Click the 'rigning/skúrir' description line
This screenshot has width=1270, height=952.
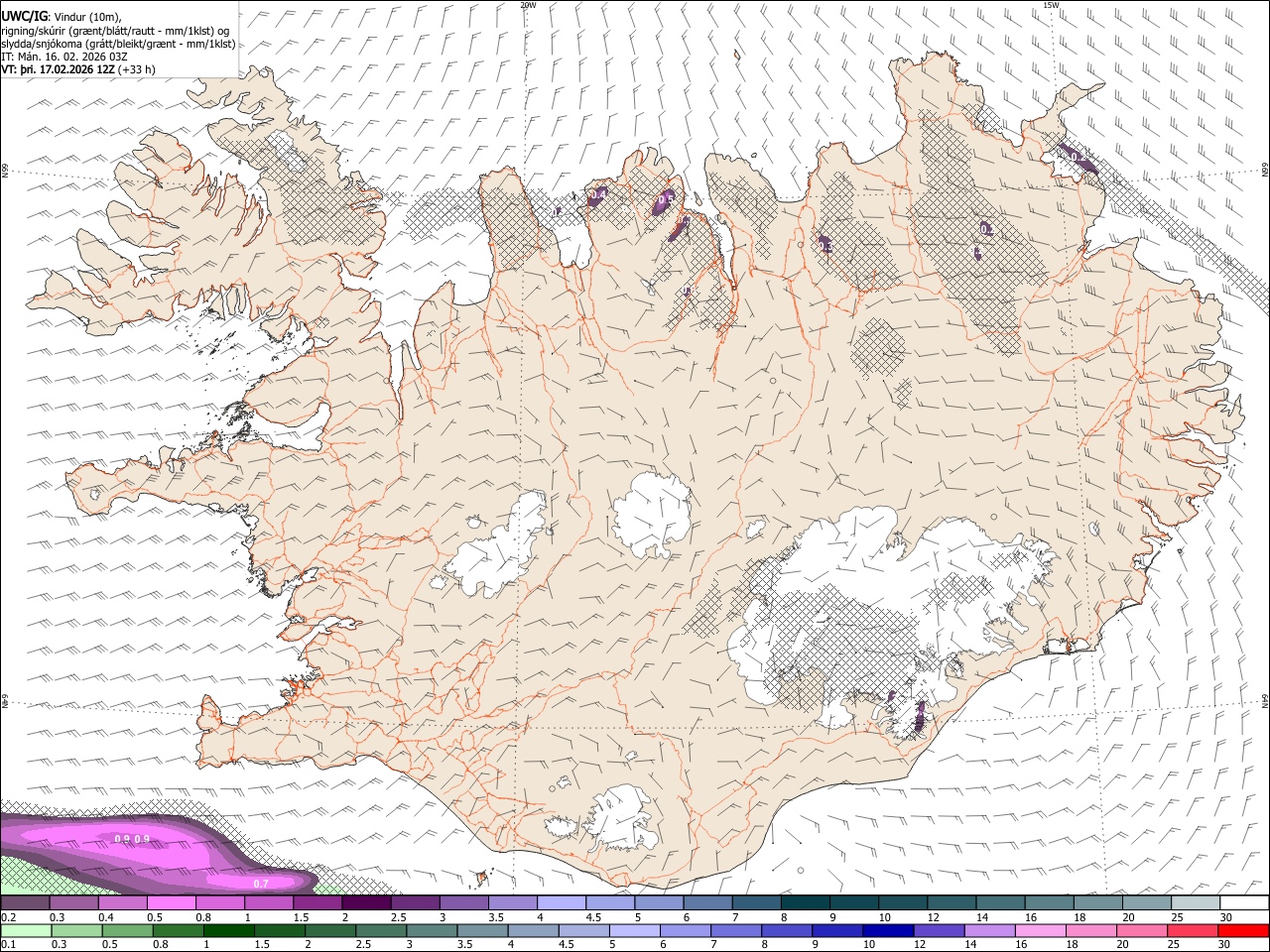115,31
